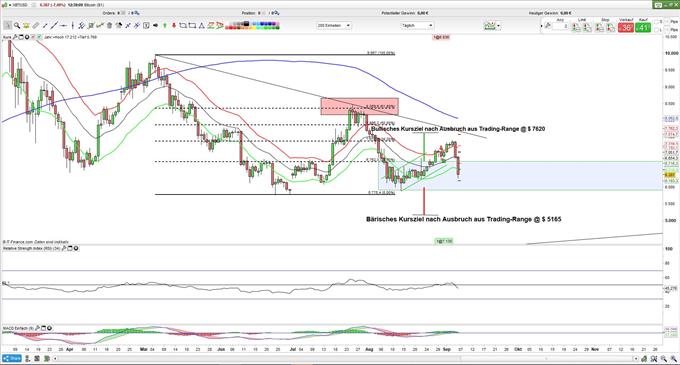Screen dimensions: 680x365
Task: Click the Mai month label on time axis
Action: click(x=143, y=349)
